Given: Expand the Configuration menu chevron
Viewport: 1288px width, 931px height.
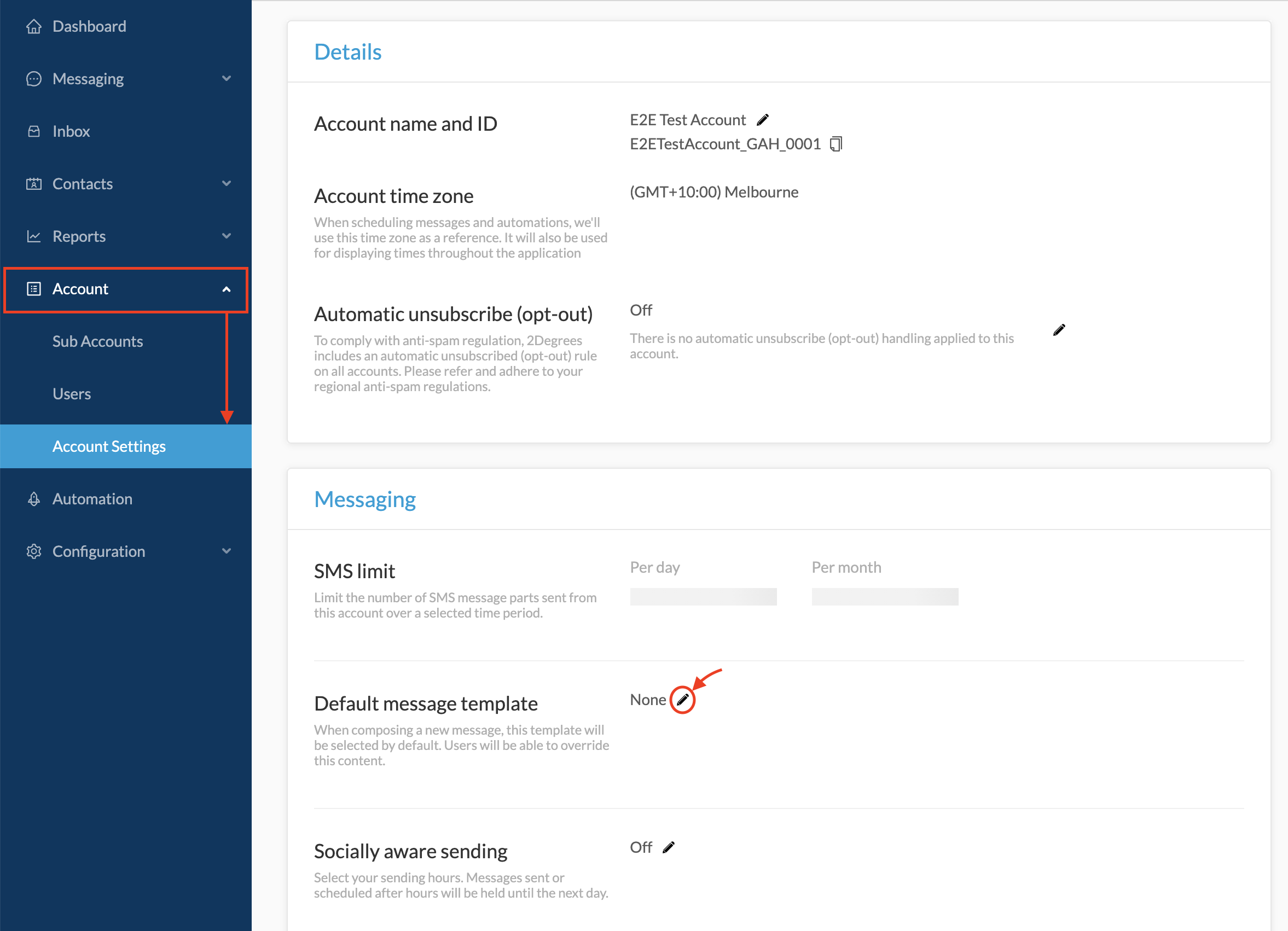Looking at the screenshot, I should point(227,551).
